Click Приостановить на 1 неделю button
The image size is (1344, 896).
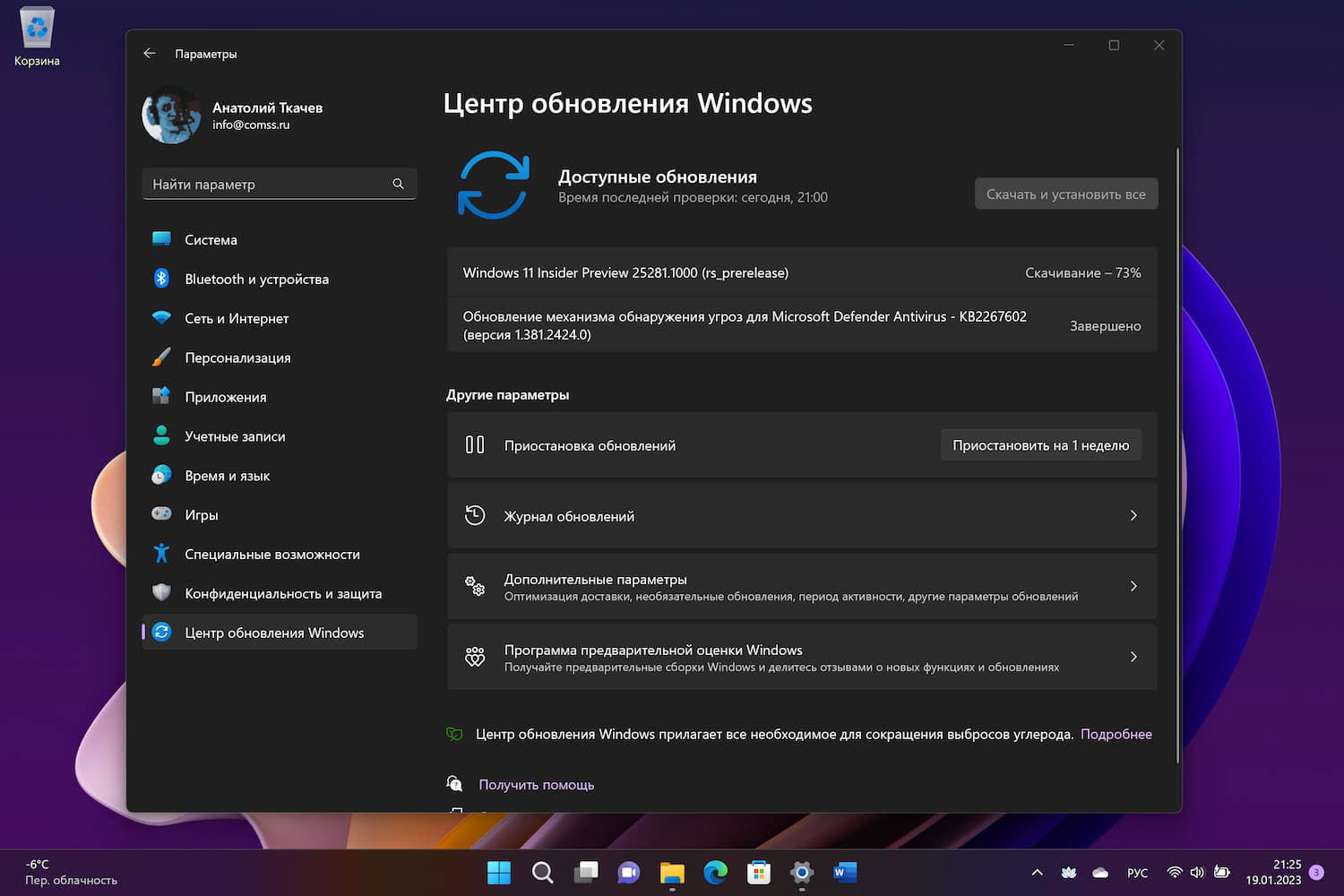(x=1040, y=444)
